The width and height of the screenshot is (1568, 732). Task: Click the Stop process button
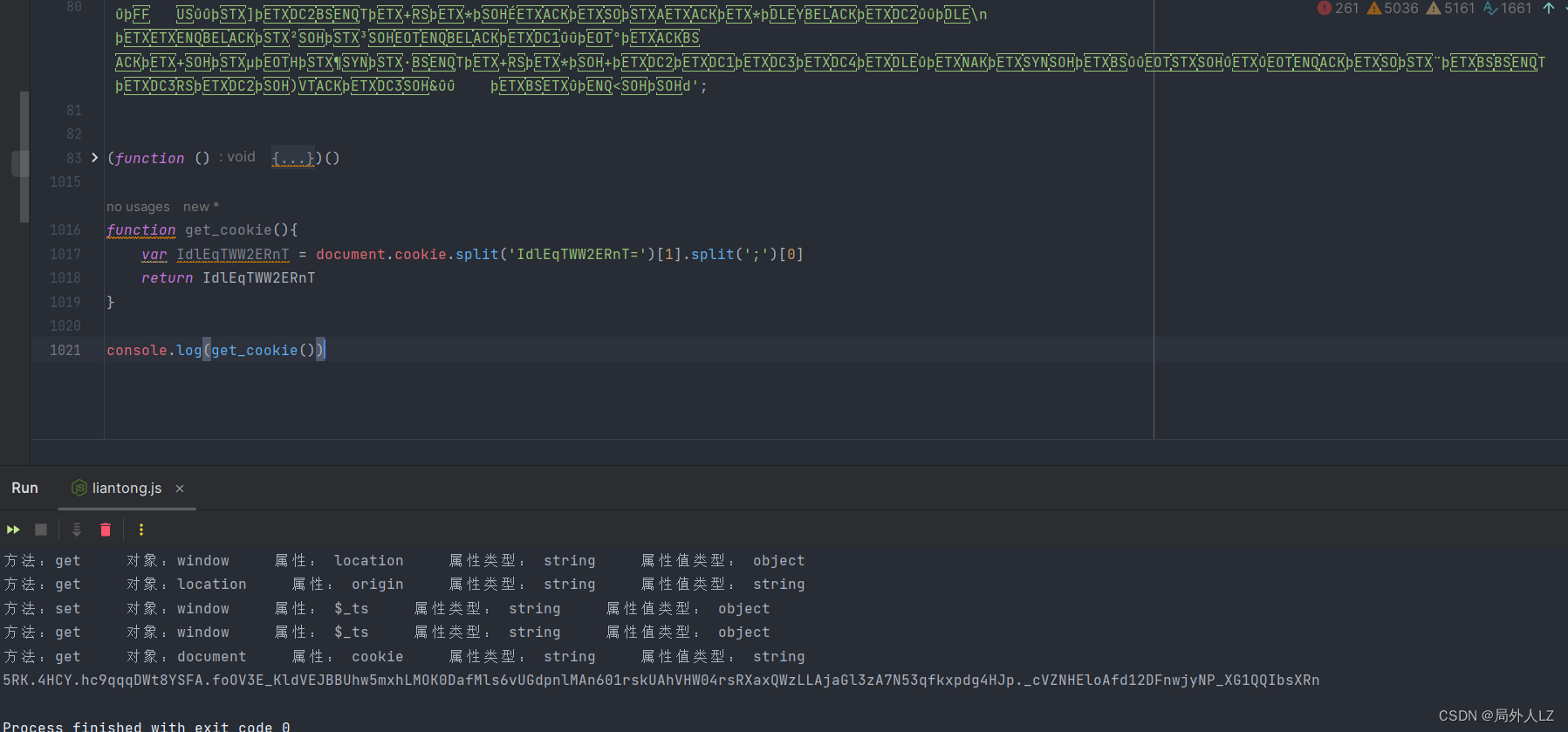point(41,530)
